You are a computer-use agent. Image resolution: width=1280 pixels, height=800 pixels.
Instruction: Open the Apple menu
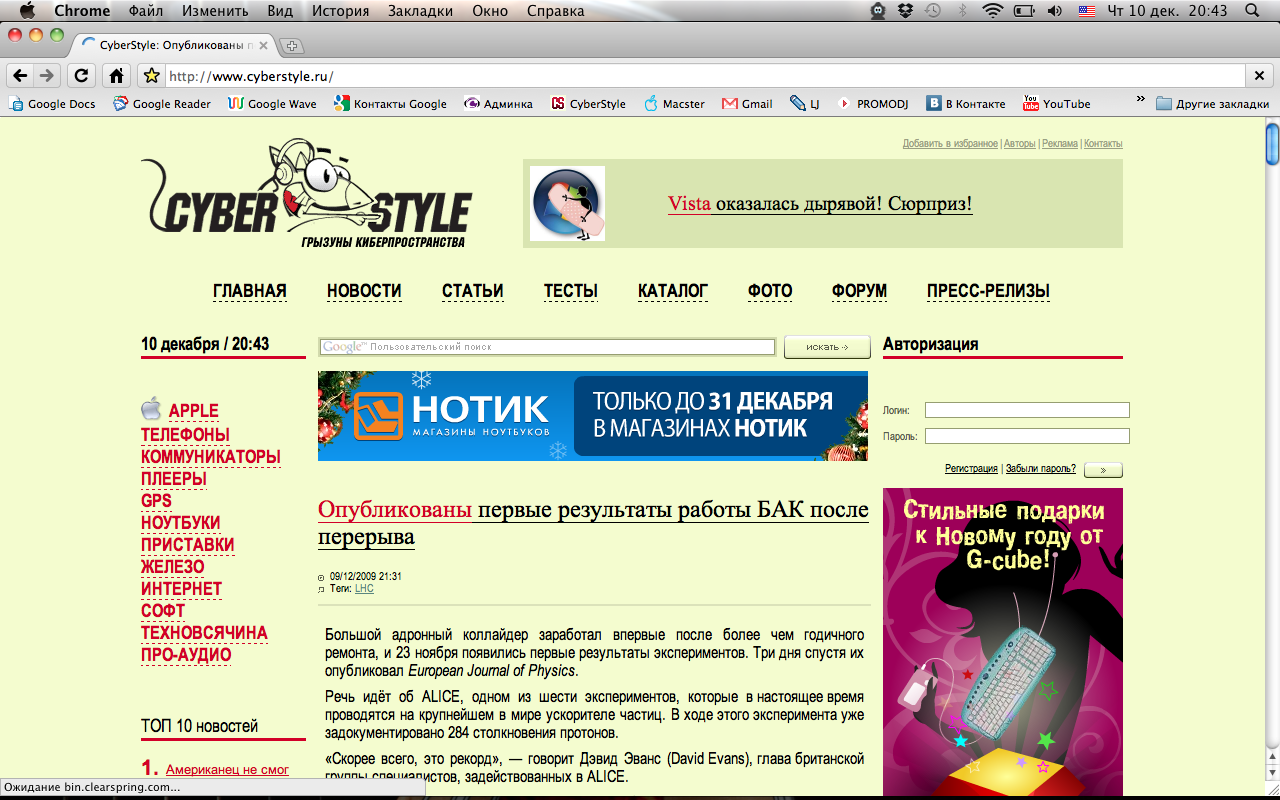pos(27,11)
